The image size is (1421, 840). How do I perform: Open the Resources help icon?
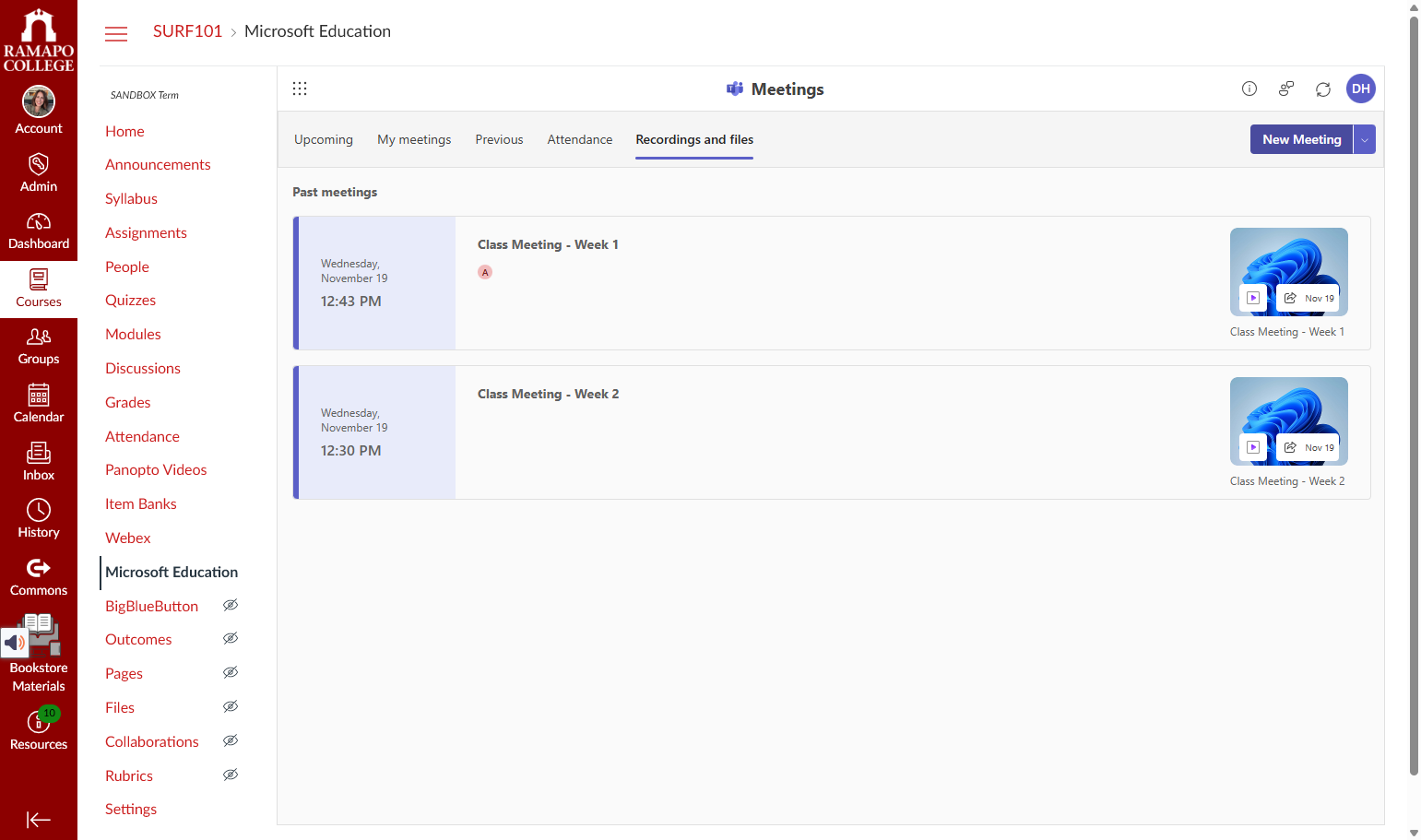coord(39,721)
